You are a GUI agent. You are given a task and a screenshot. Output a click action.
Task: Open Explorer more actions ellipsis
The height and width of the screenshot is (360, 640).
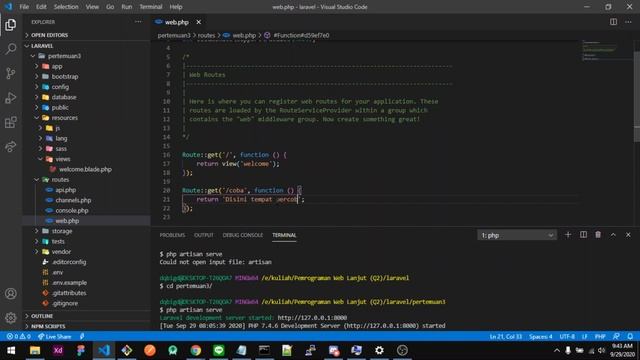(138, 22)
